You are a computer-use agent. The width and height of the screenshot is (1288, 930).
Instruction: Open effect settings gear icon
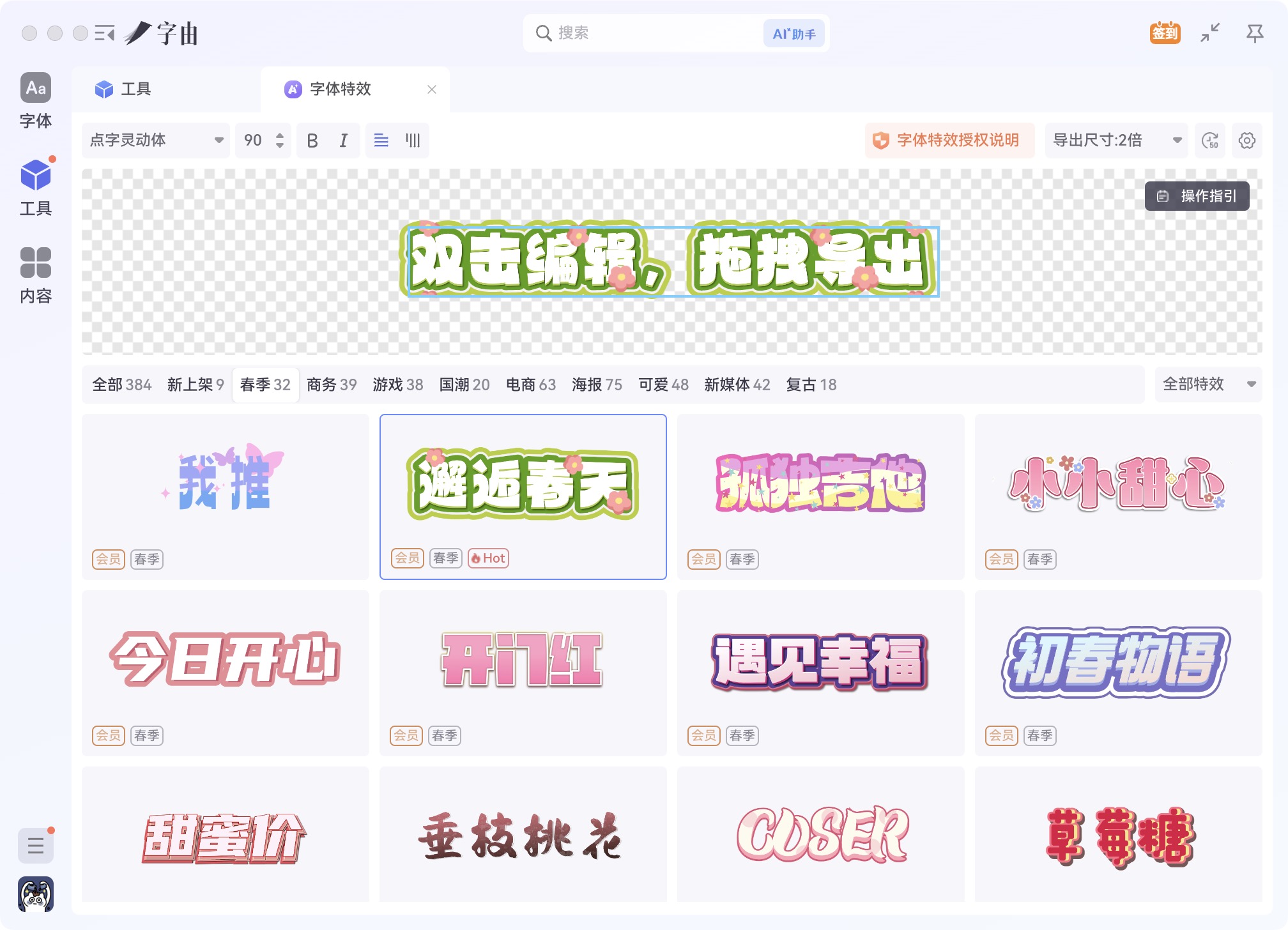[x=1246, y=141]
